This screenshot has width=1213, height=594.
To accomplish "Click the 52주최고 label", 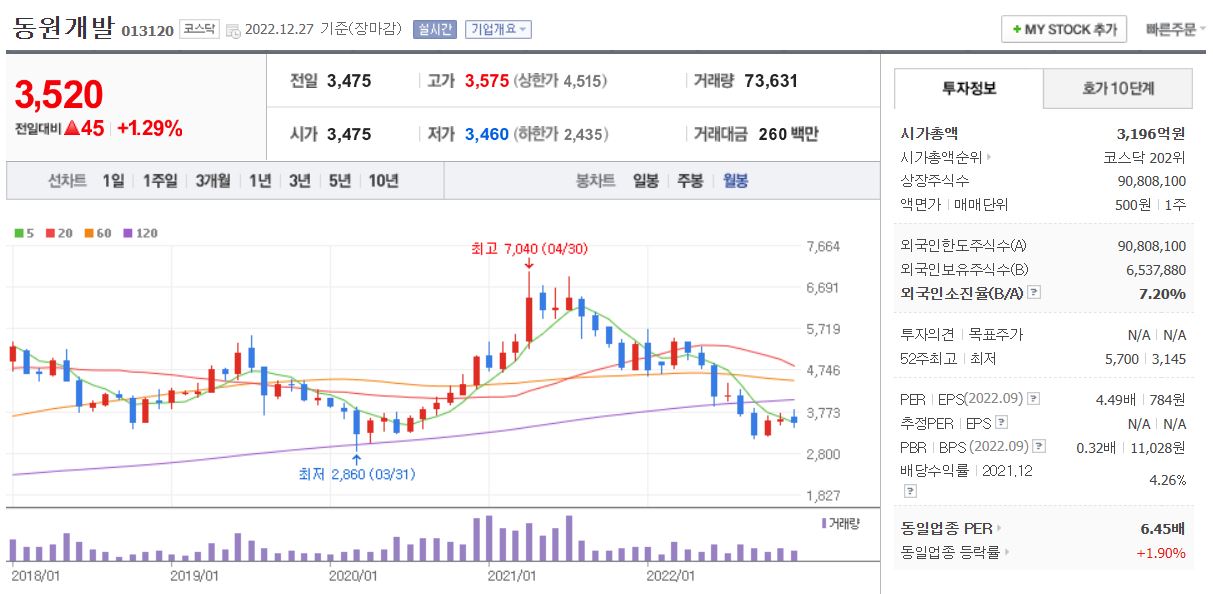I will [929, 358].
